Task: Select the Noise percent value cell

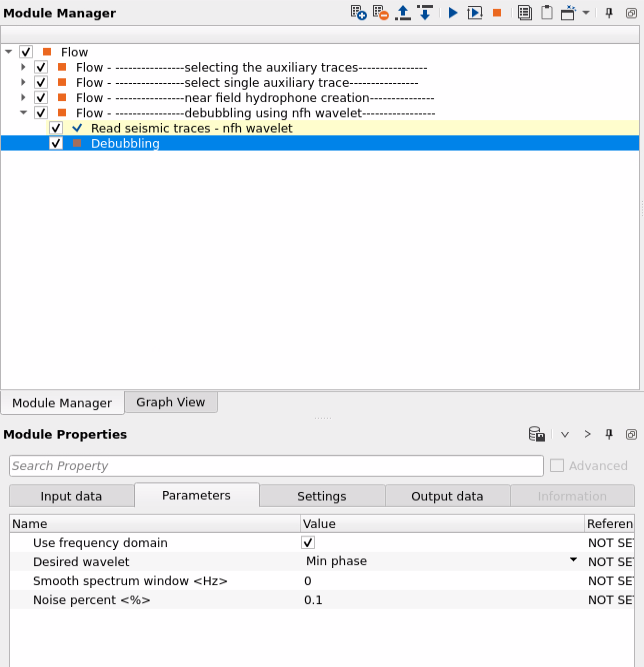Action: pos(440,600)
